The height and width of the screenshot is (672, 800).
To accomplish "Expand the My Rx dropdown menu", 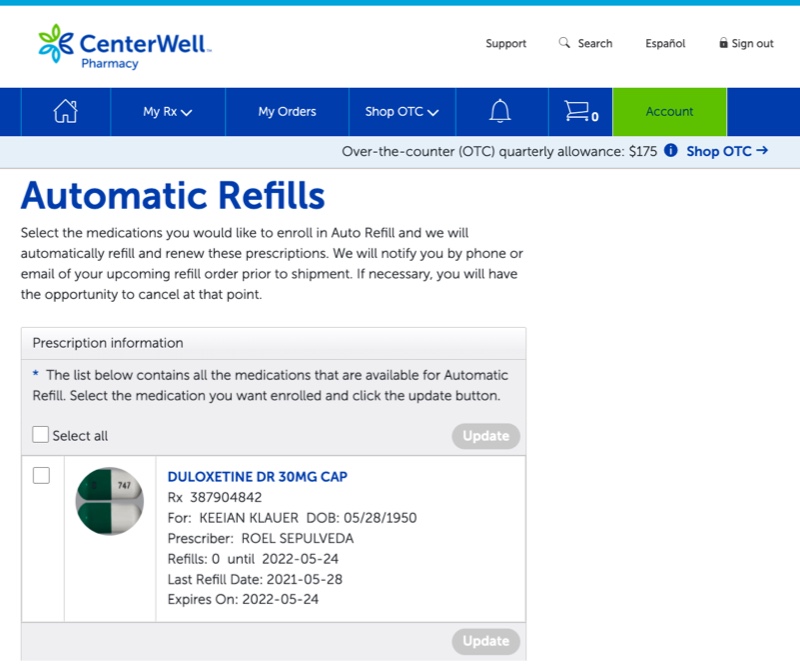I will coord(167,112).
